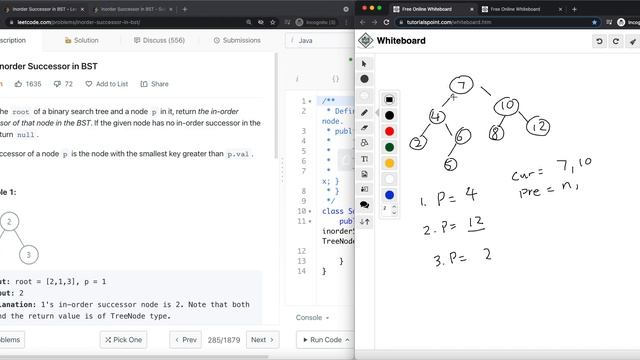Click the up-down arrows tool on whiteboard

[x=364, y=222]
